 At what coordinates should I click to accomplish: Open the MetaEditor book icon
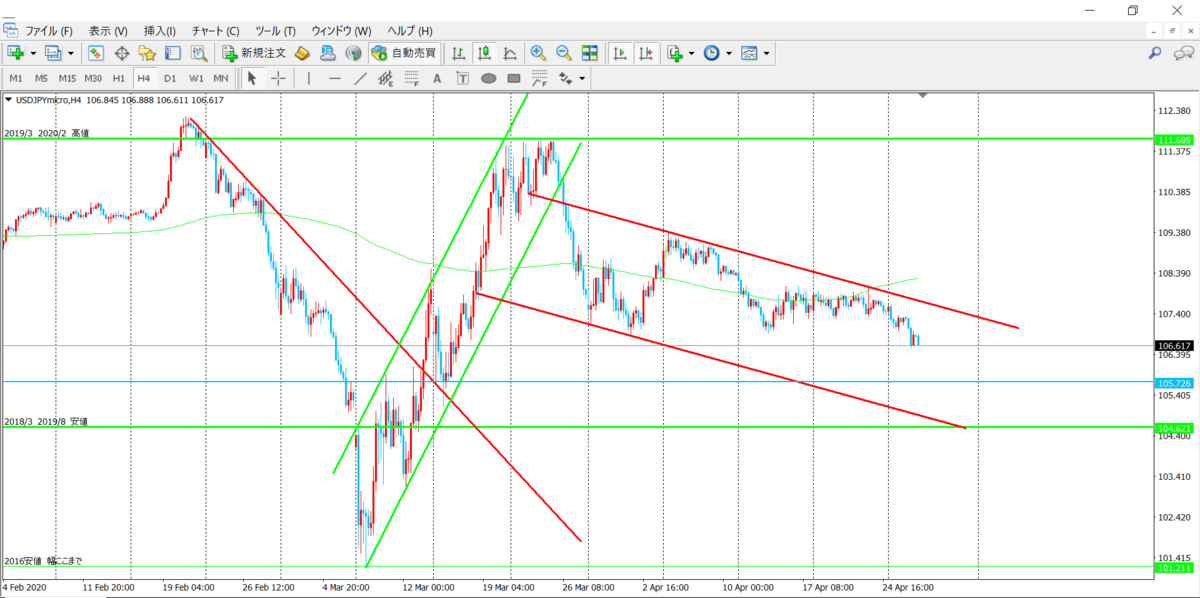301,52
